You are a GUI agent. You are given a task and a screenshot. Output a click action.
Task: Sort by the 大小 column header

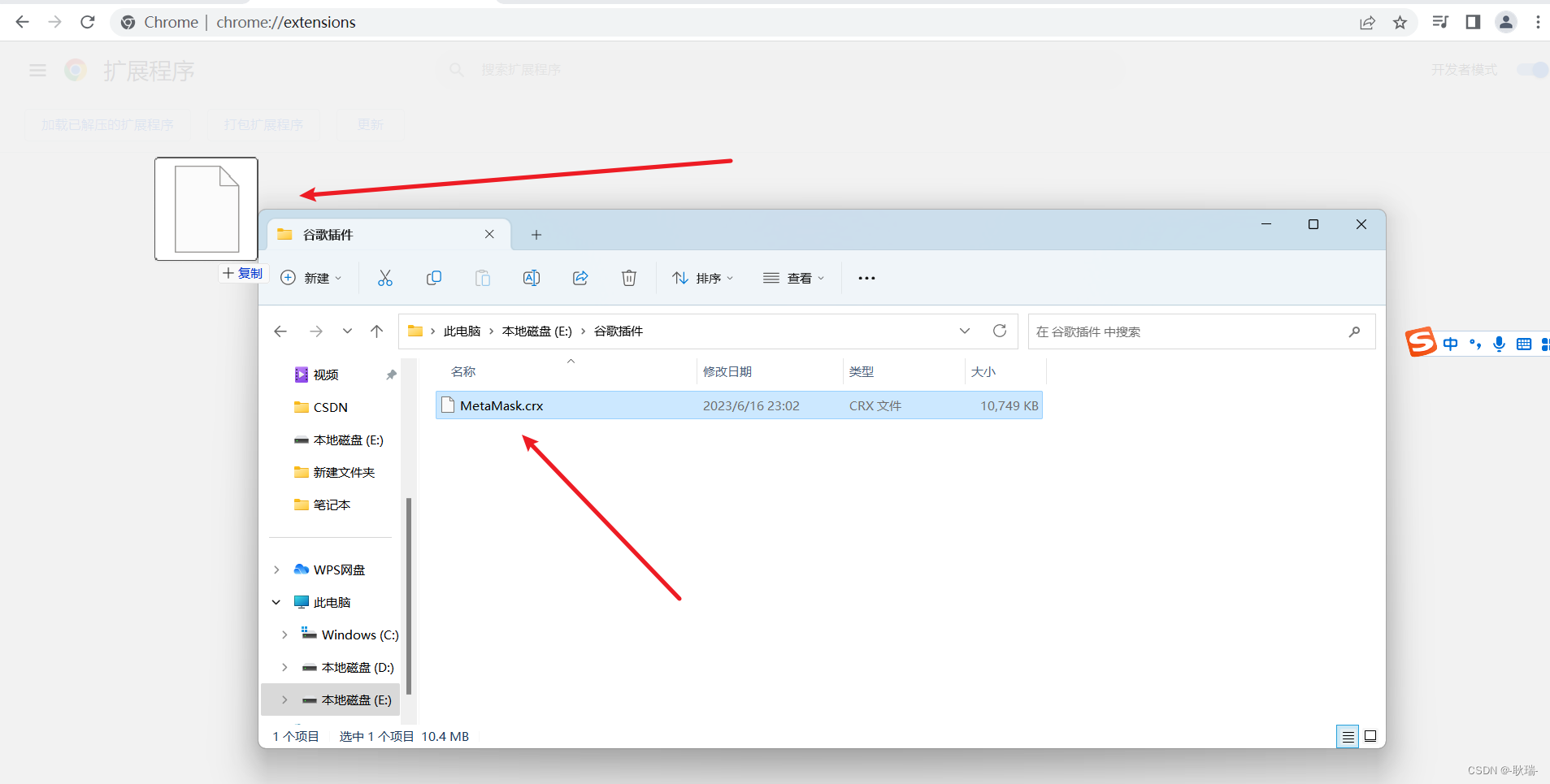[x=1005, y=371]
